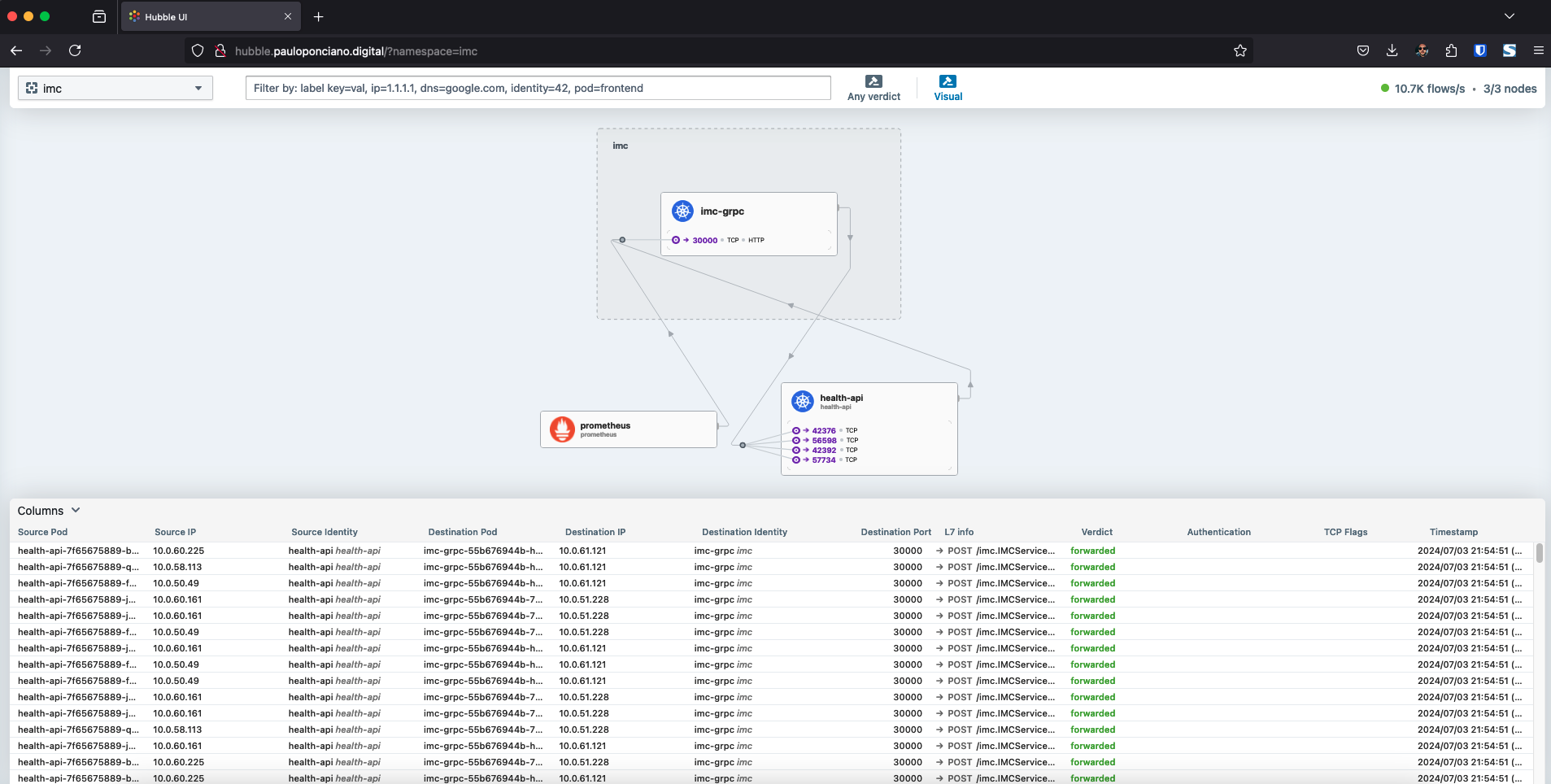This screenshot has height=784, width=1551.
Task: Save page to Pocket icon
Action: tap(1363, 50)
